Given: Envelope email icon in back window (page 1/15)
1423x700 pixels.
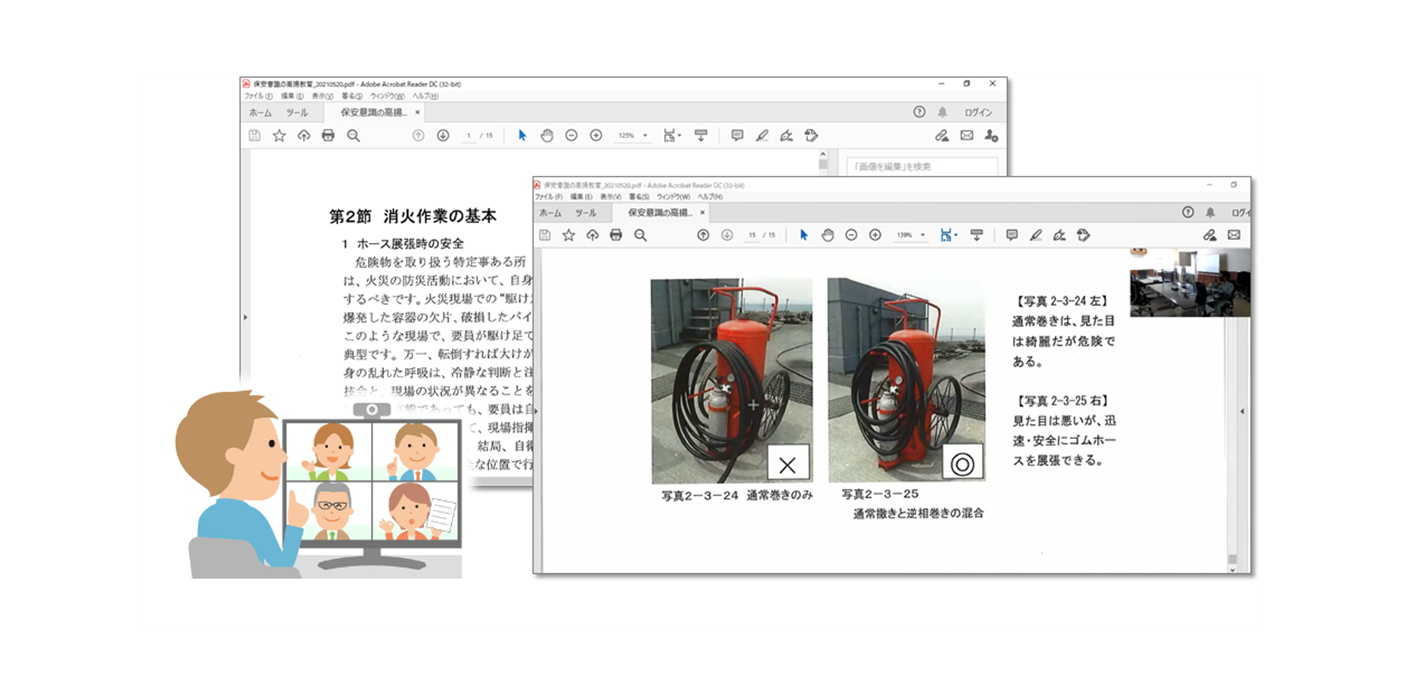Looking at the screenshot, I should point(967,135).
